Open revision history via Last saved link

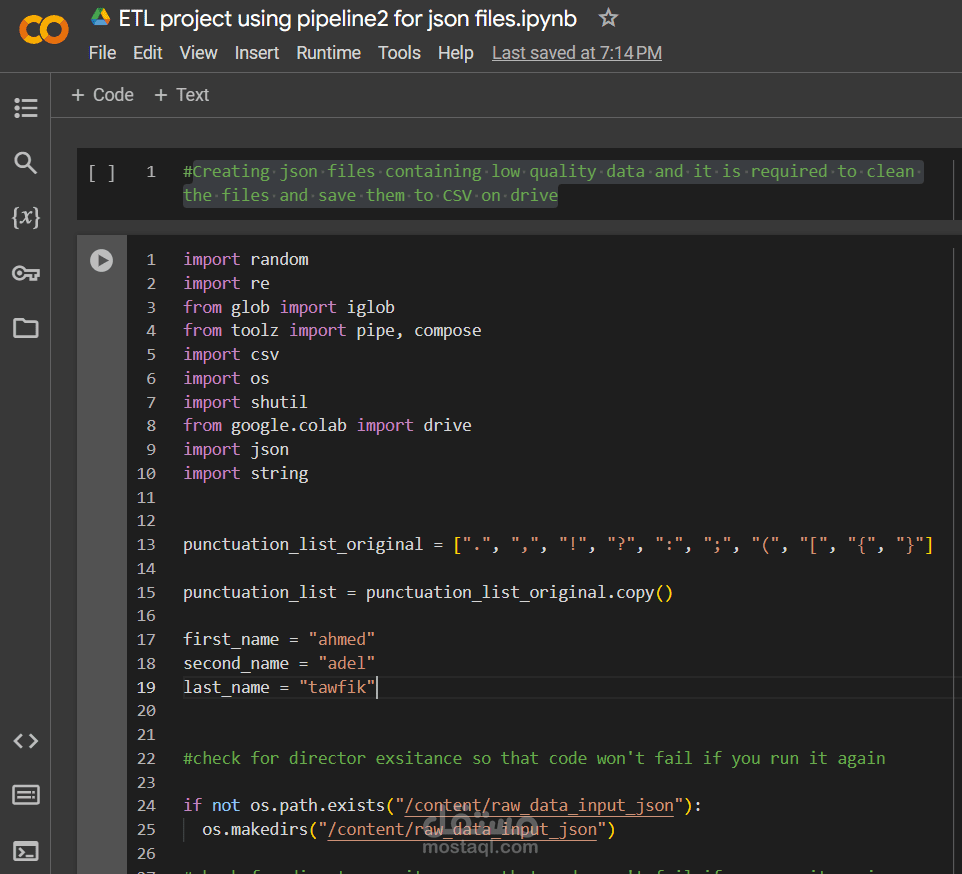[576, 53]
